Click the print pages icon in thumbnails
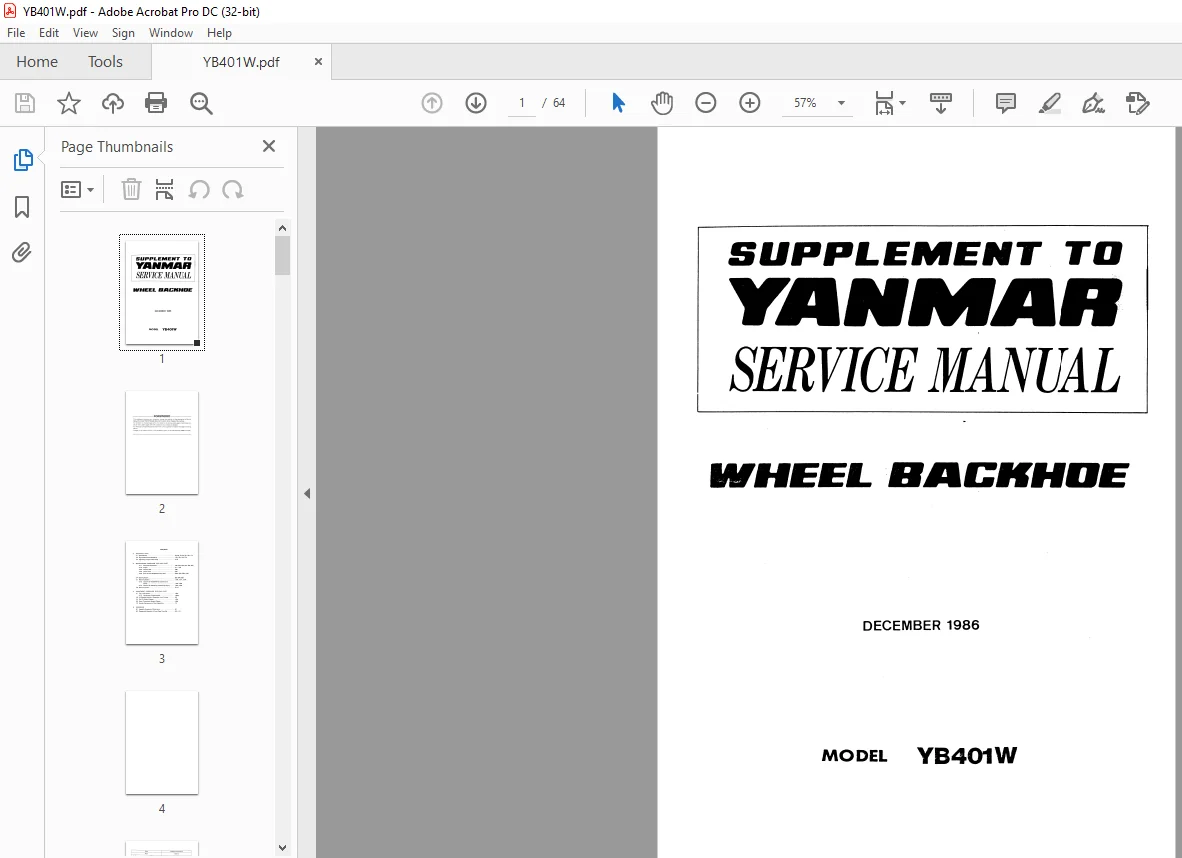The height and width of the screenshot is (858, 1182). (x=164, y=189)
